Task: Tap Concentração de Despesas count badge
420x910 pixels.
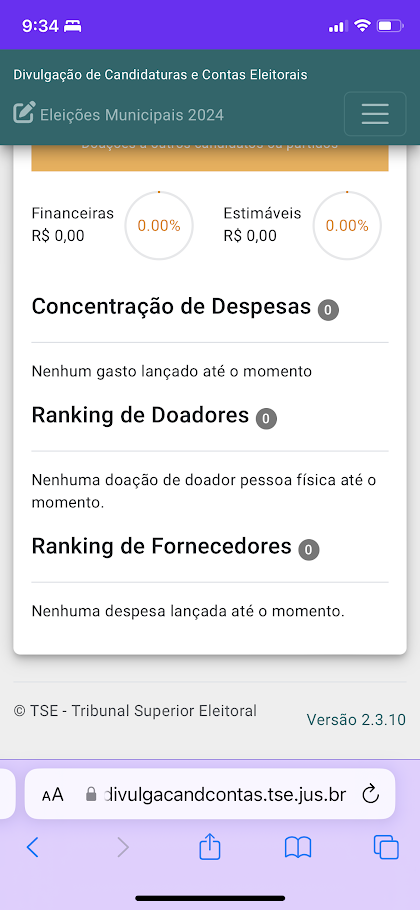Action: 328,310
